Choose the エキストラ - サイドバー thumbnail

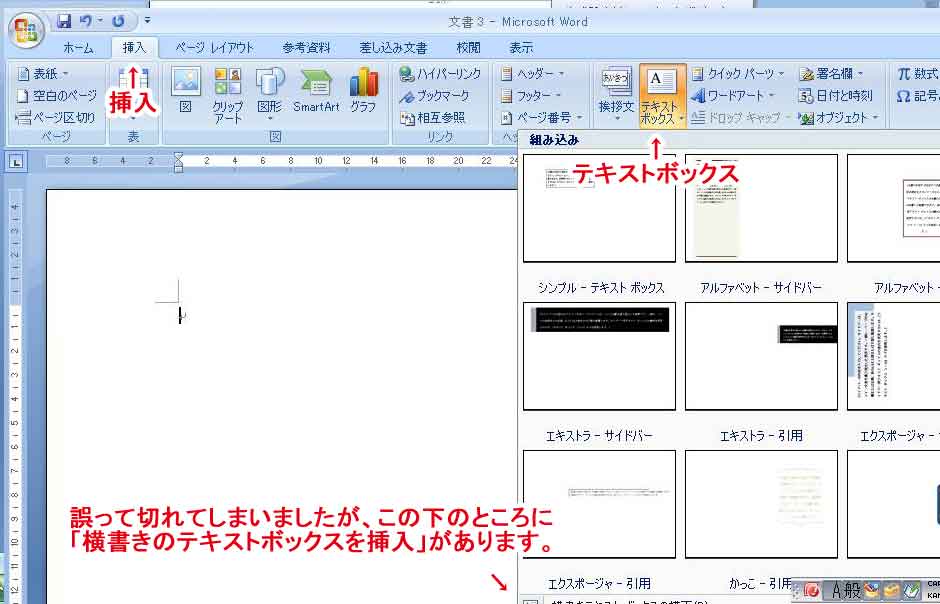tap(599, 356)
